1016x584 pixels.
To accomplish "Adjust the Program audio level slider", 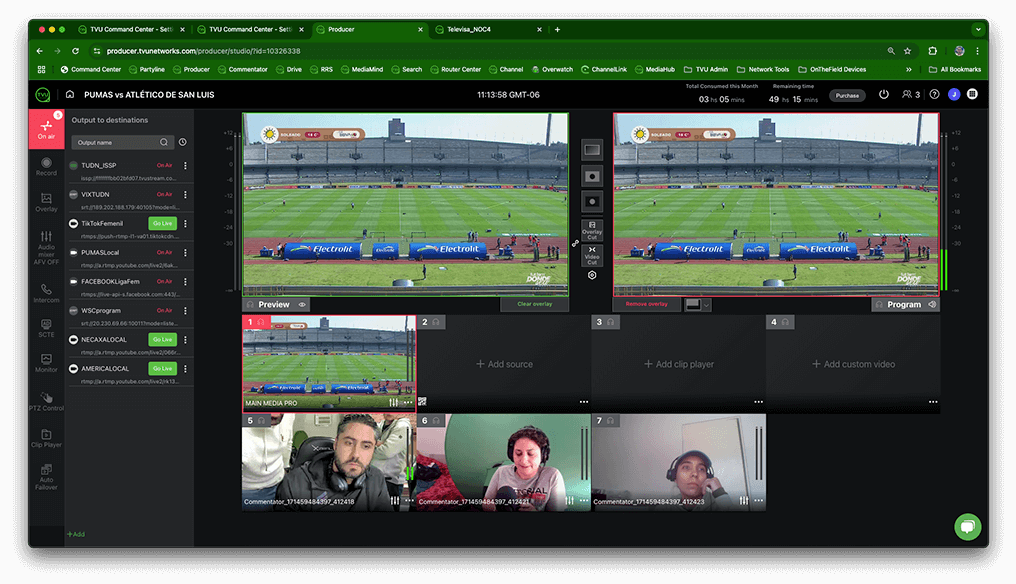I will point(945,211).
